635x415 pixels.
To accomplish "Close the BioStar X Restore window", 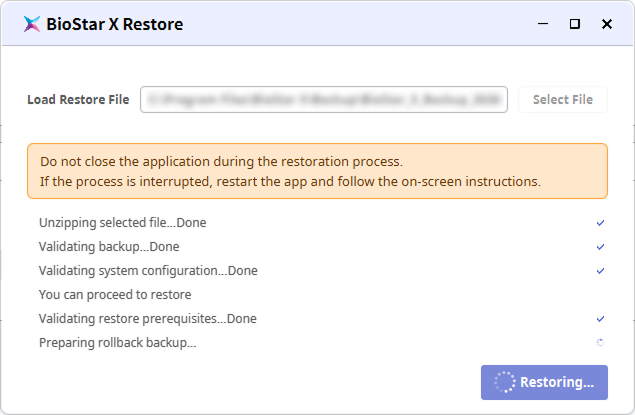I will [608, 24].
